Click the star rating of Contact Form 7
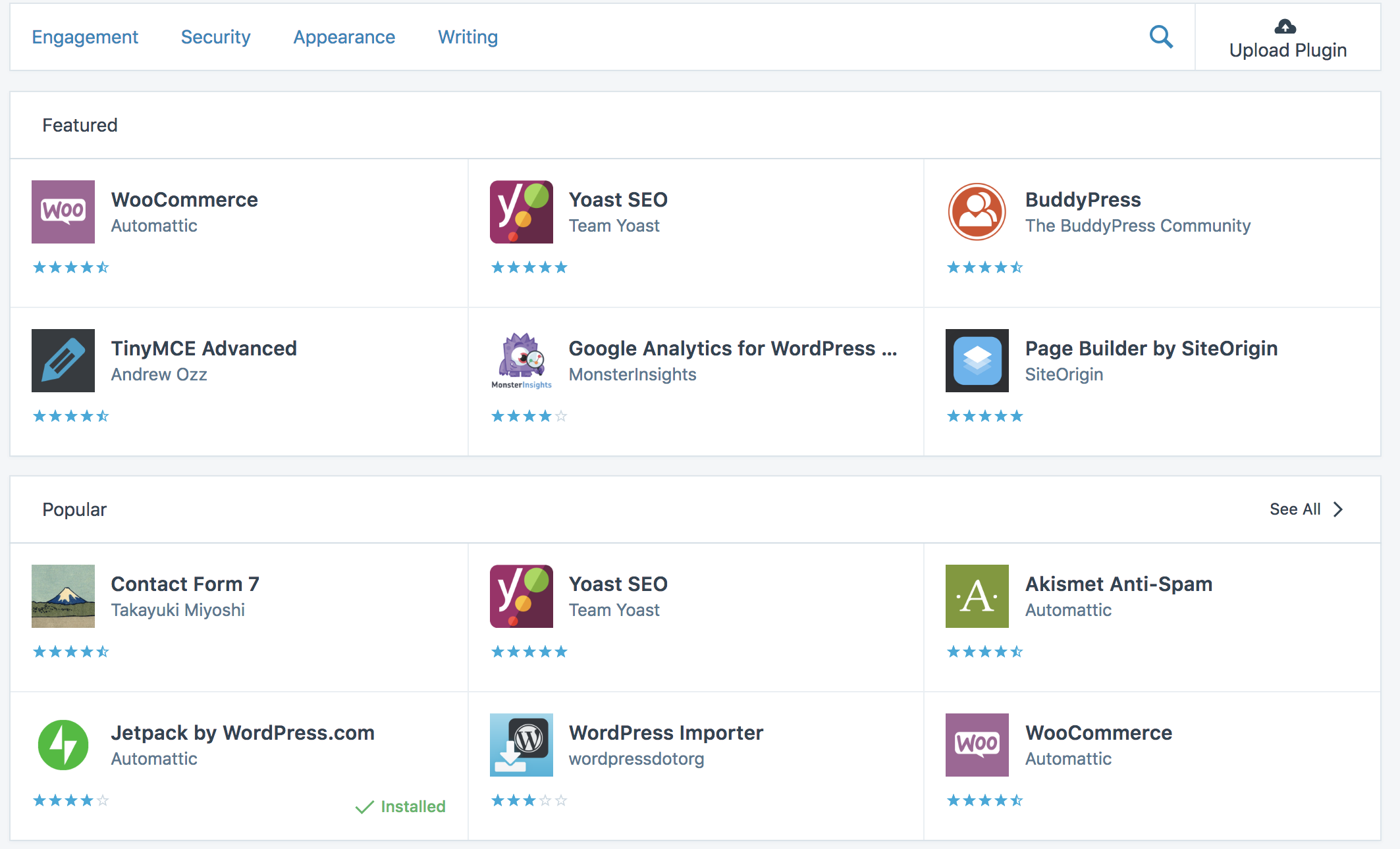Image resolution: width=1400 pixels, height=849 pixels. pyautogui.click(x=70, y=652)
